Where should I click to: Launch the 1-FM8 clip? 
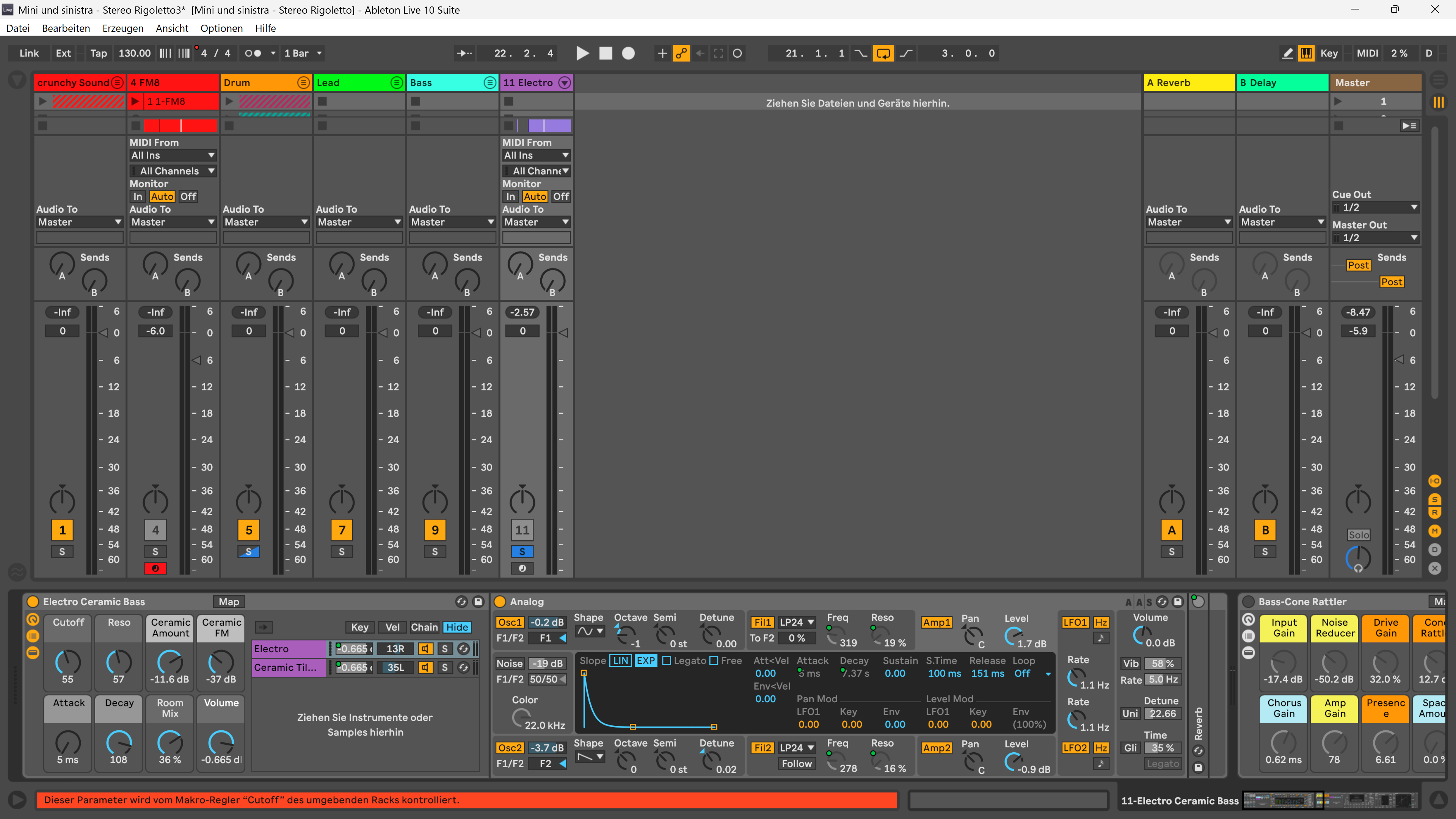pos(136,101)
